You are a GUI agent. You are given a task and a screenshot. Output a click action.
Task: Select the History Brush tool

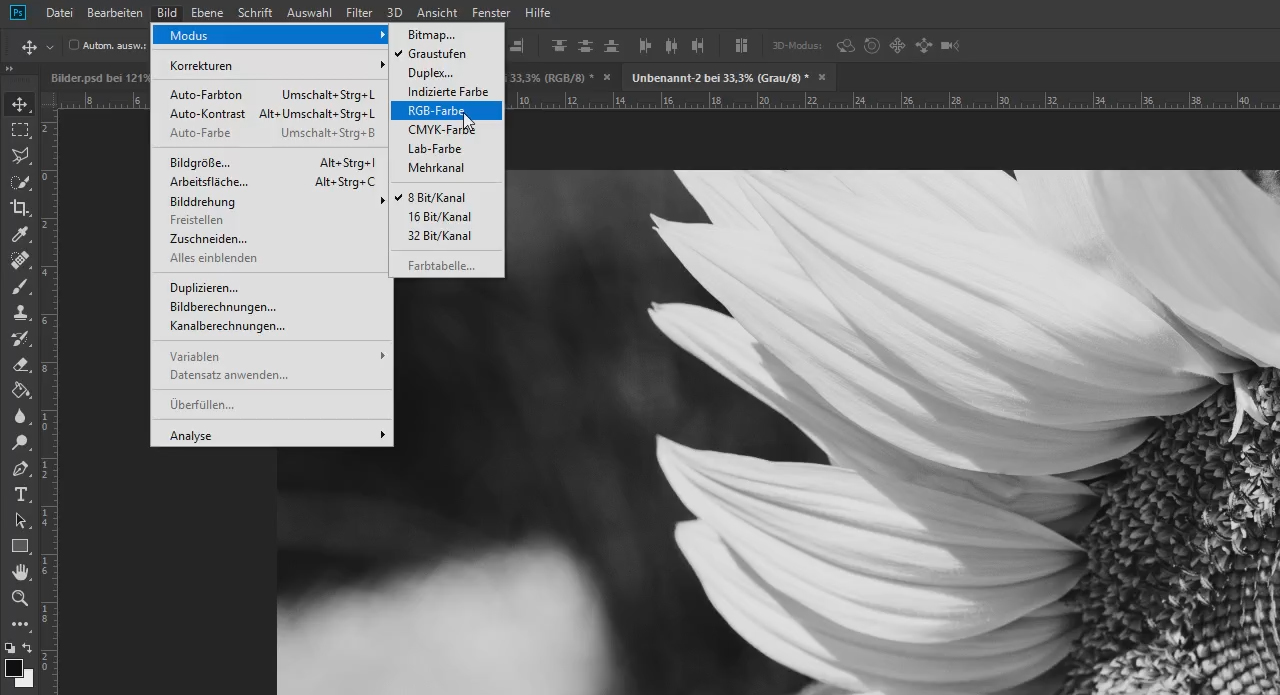[x=19, y=339]
